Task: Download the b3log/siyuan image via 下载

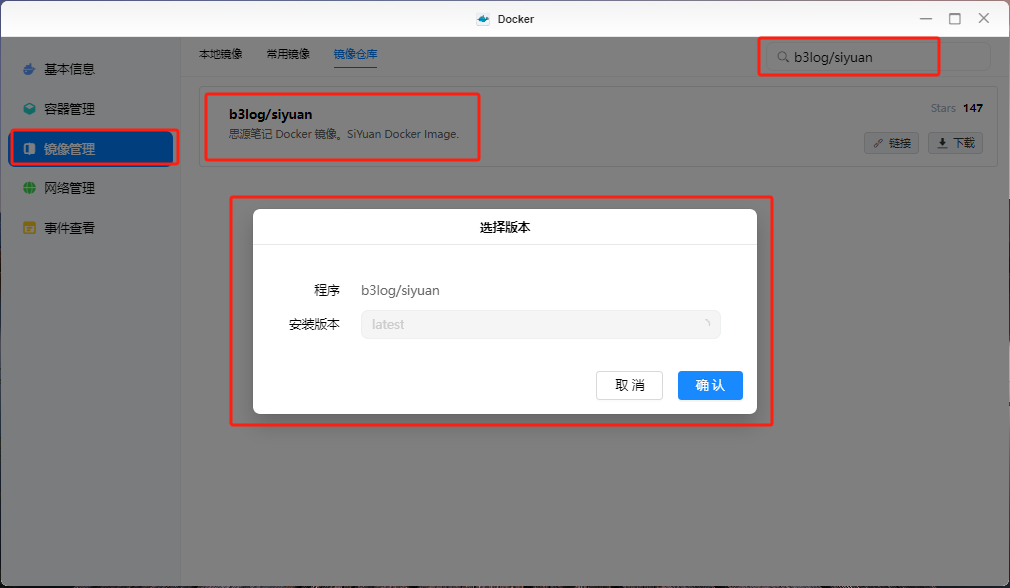Action: (x=953, y=143)
